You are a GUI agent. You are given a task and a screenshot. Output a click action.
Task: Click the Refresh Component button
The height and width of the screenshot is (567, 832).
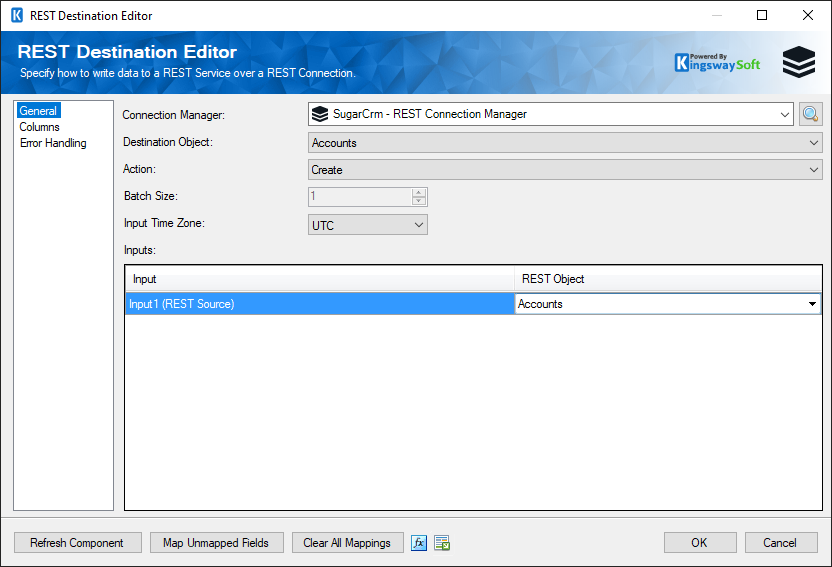click(x=77, y=543)
